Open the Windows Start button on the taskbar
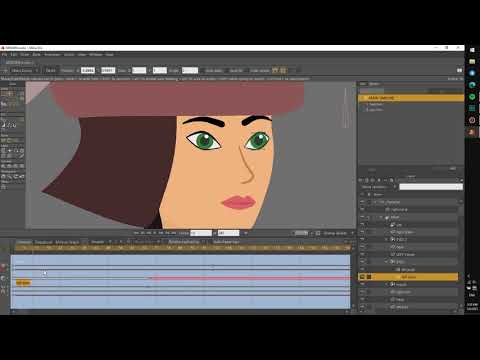 [472, 50]
